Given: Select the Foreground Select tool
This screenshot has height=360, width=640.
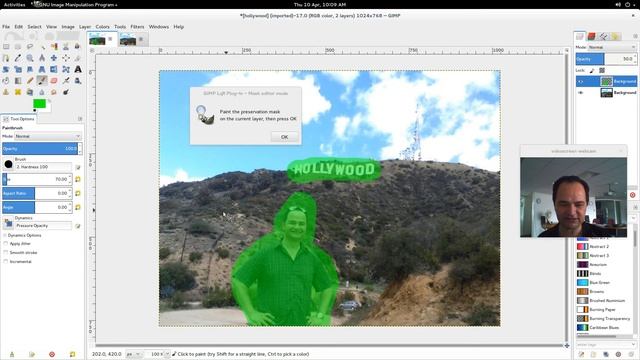Looking at the screenshot, I should (x=78, y=47).
